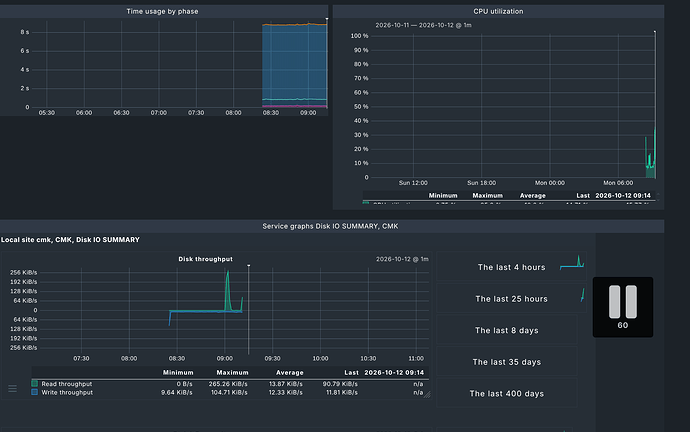The height and width of the screenshot is (432, 690).
Task: Click the Last value 11.81 KiB/s
Action: pos(341,392)
